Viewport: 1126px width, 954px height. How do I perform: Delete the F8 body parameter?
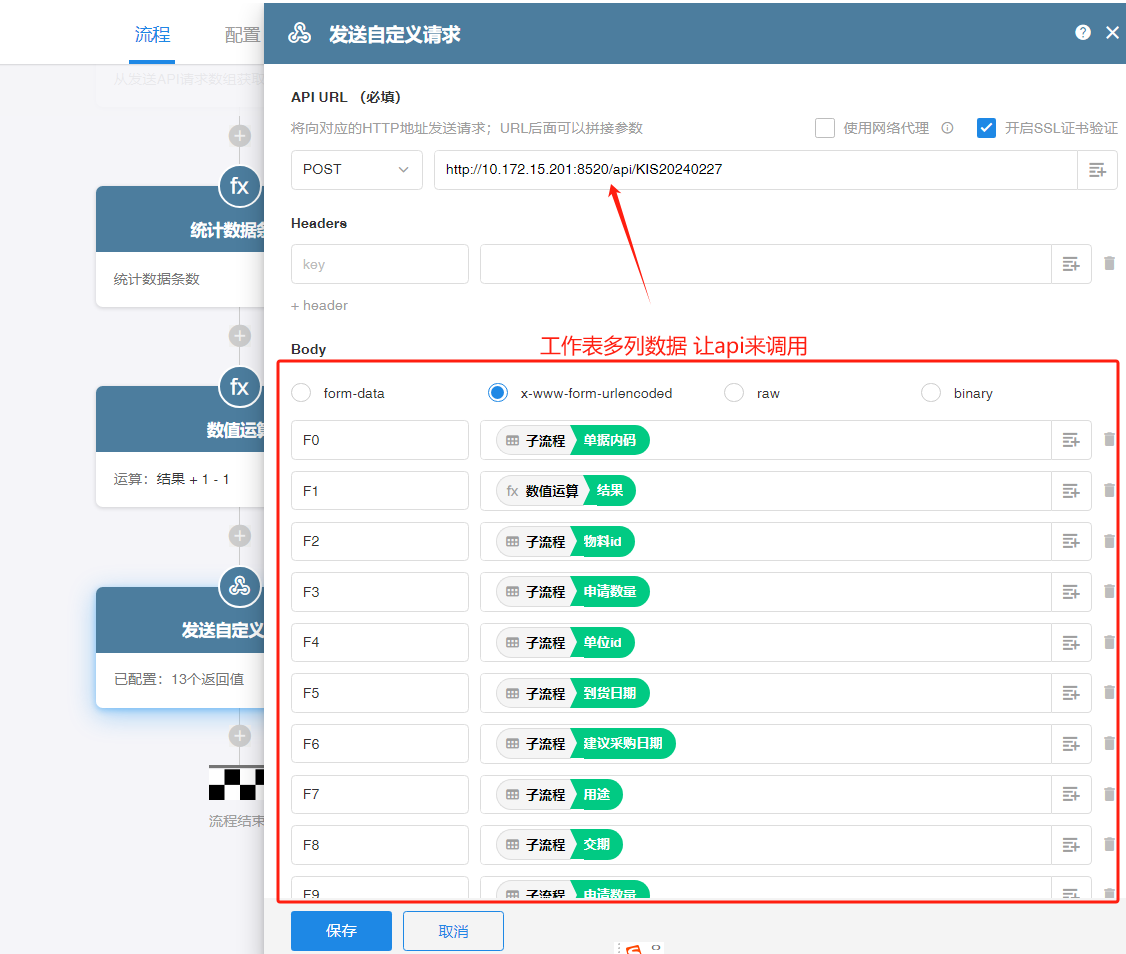(x=1109, y=845)
